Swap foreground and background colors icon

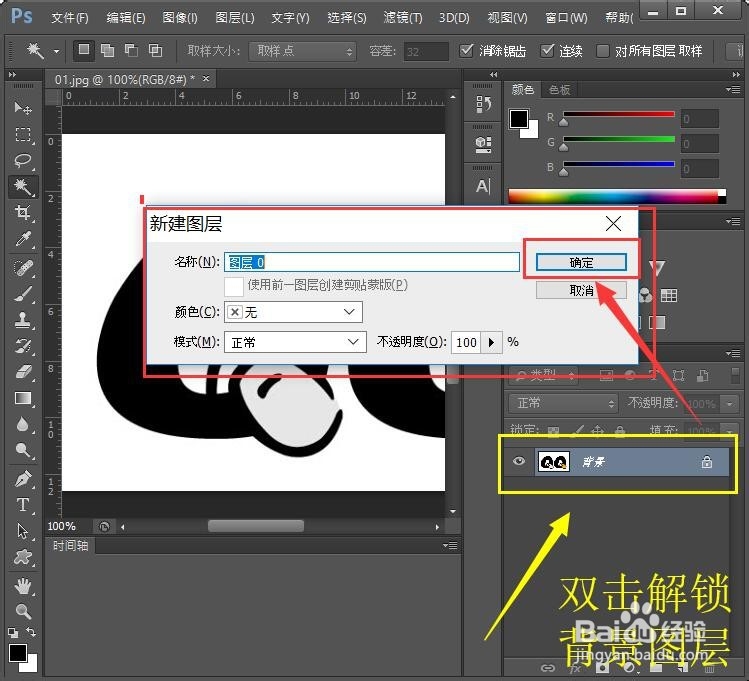point(31,632)
